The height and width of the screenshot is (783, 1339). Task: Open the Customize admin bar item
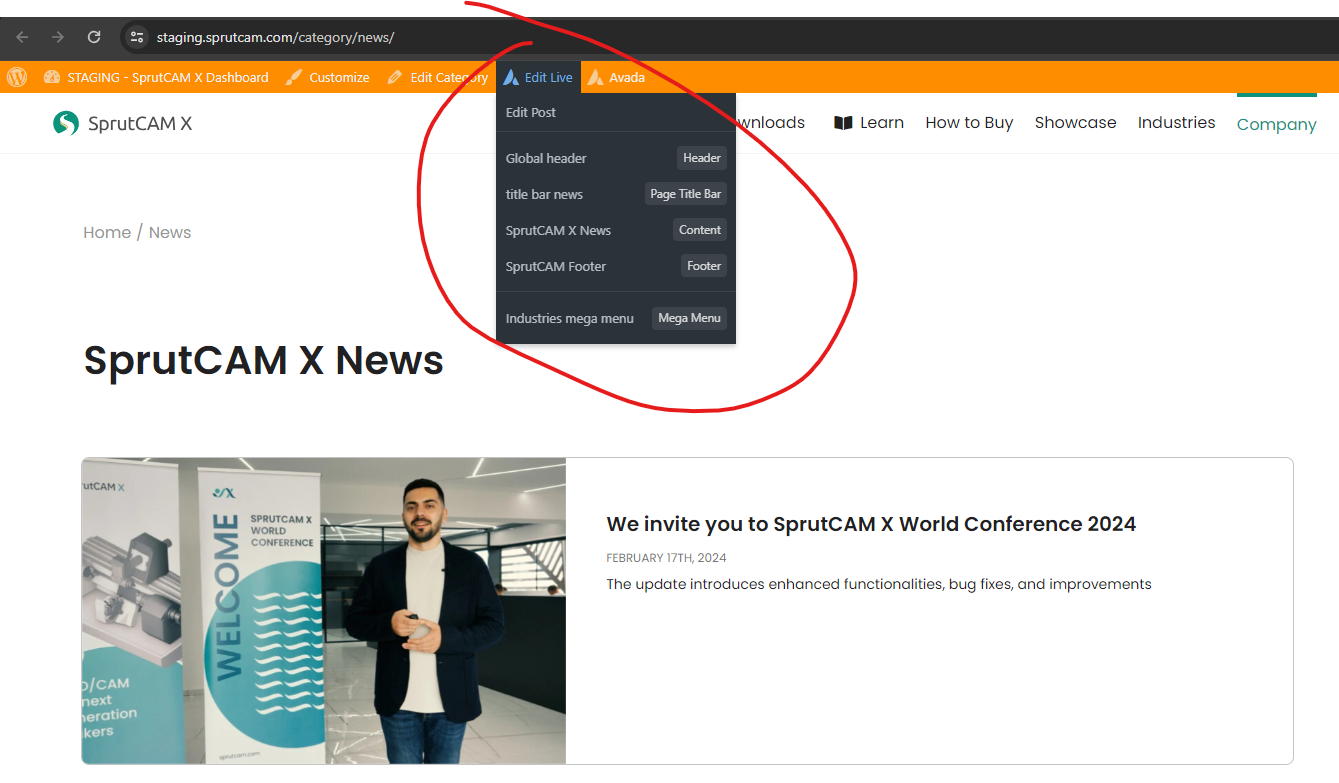click(327, 77)
